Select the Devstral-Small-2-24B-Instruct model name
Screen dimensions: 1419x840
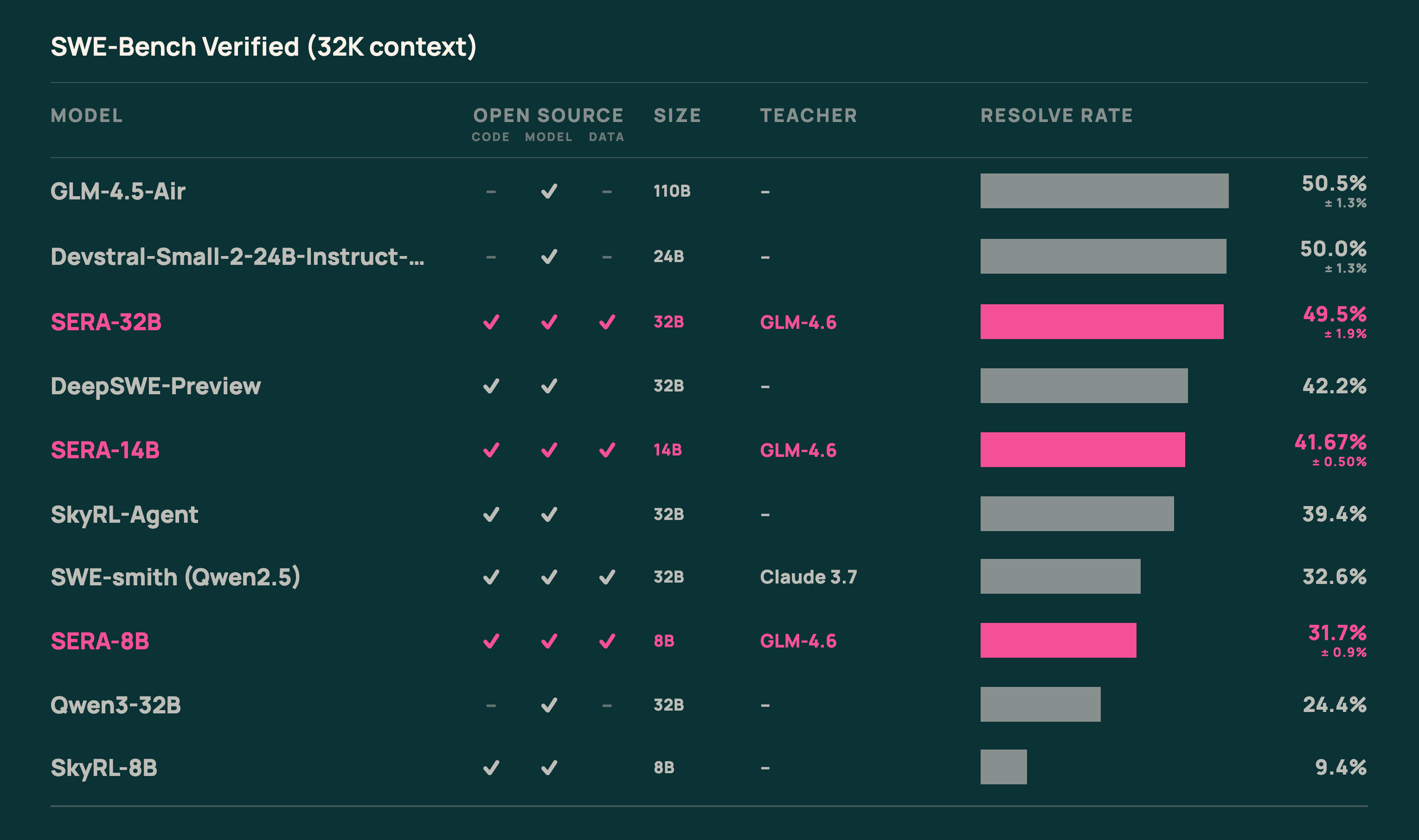click(237, 257)
